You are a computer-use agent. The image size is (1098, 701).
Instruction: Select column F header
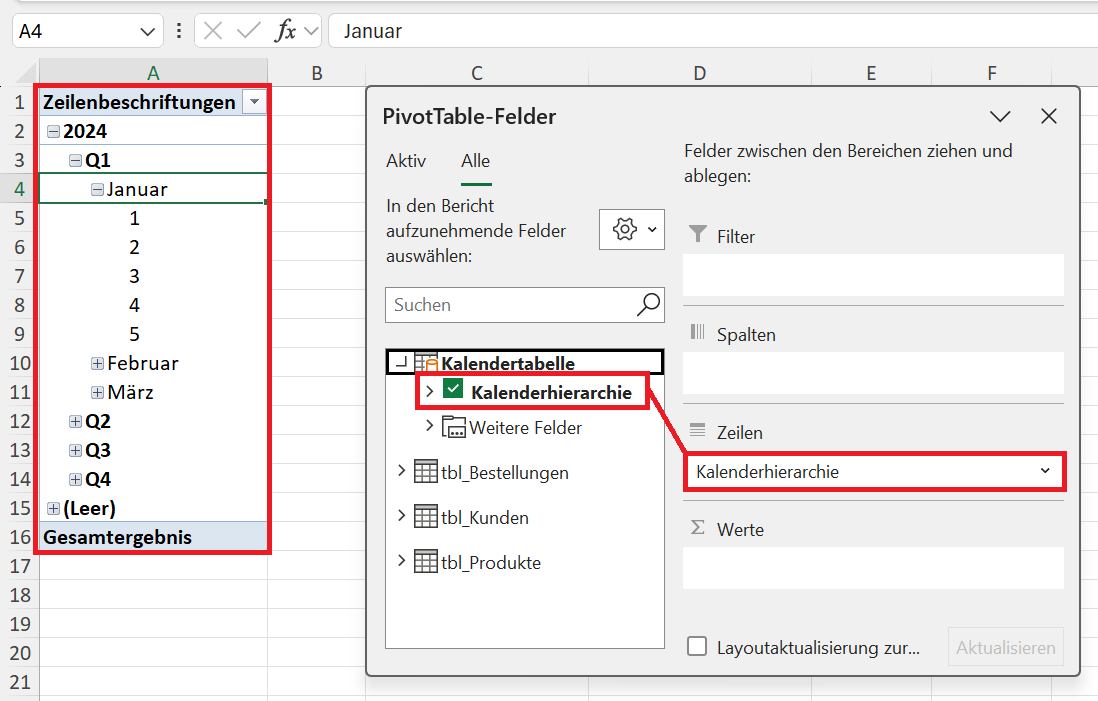[x=992, y=73]
